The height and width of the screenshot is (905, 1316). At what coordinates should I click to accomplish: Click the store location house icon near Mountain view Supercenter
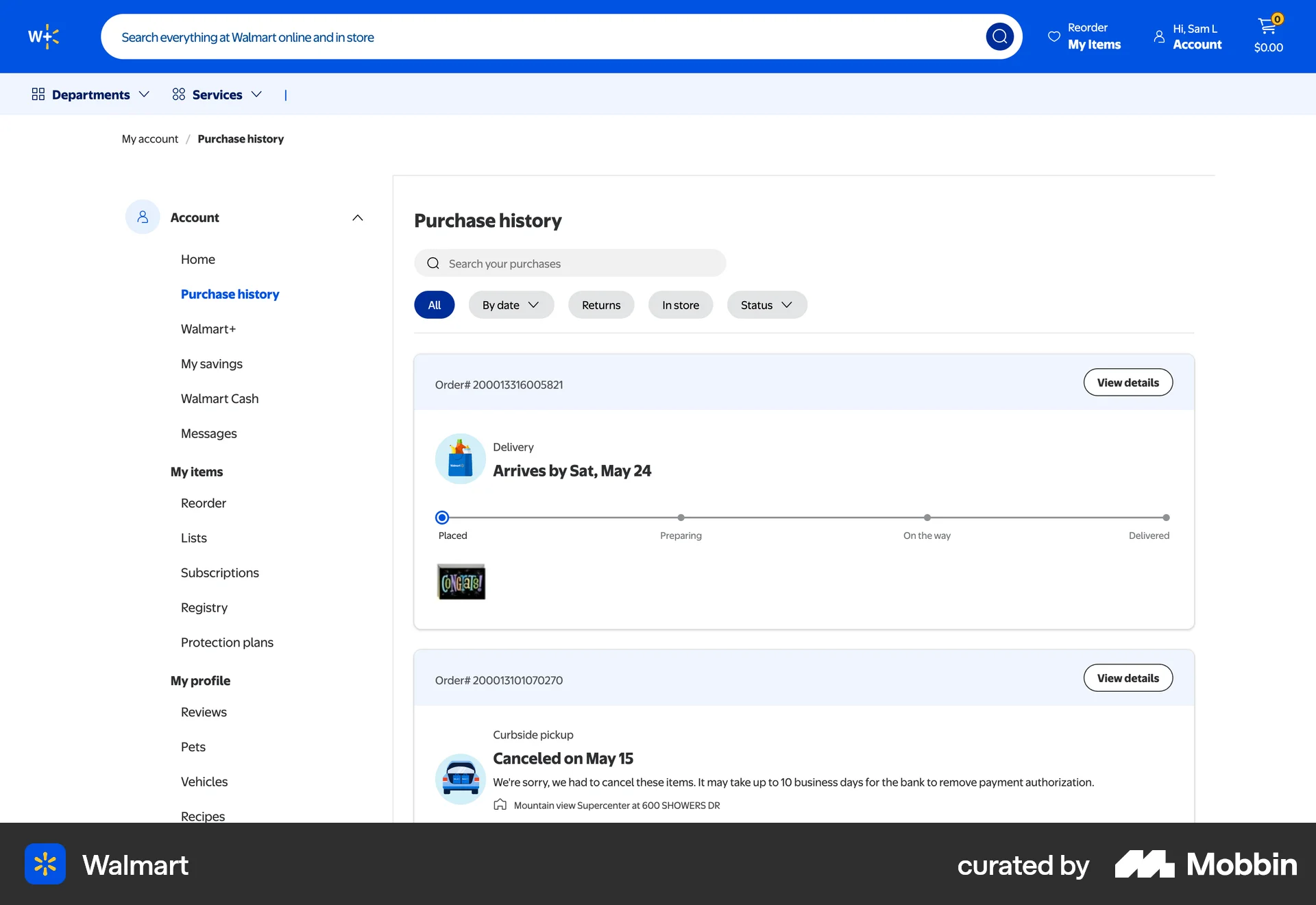point(500,804)
